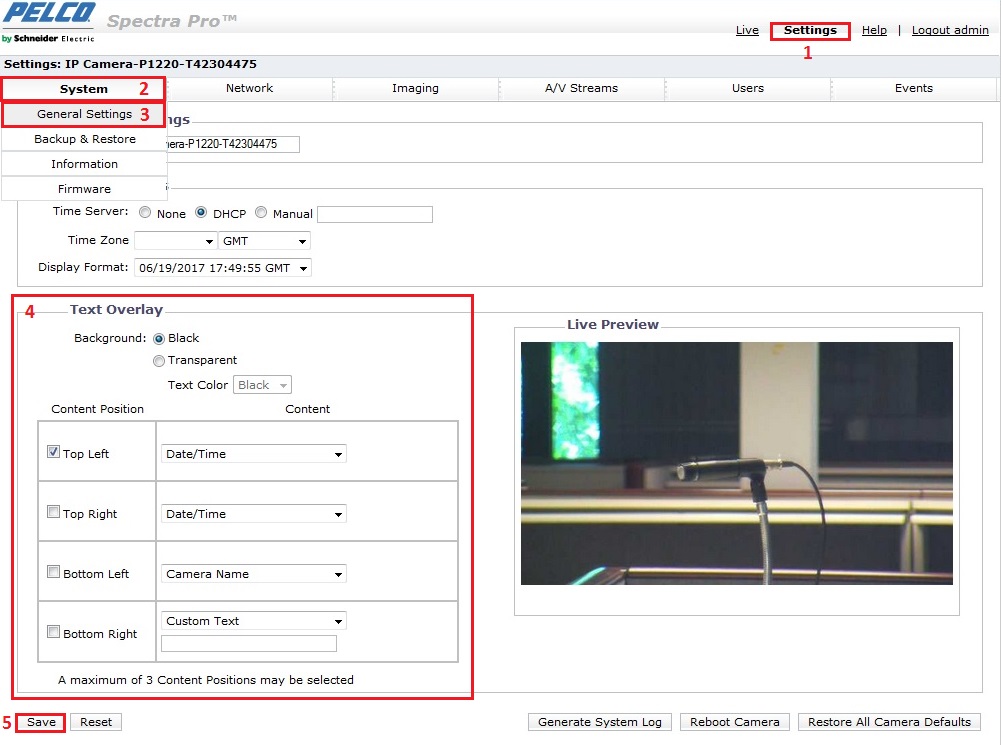This screenshot has width=1001, height=745.
Task: Logout the admin user
Action: (950, 30)
